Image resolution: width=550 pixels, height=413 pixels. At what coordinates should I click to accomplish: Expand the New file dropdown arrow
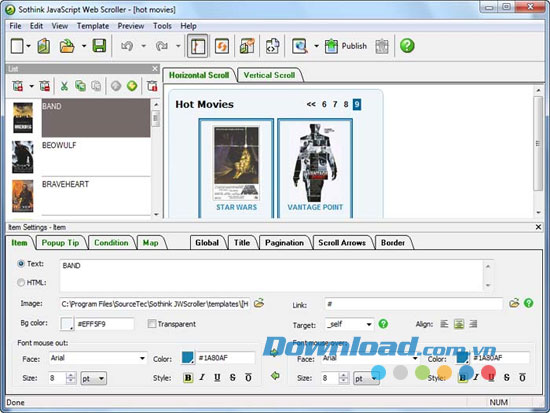(x=28, y=46)
